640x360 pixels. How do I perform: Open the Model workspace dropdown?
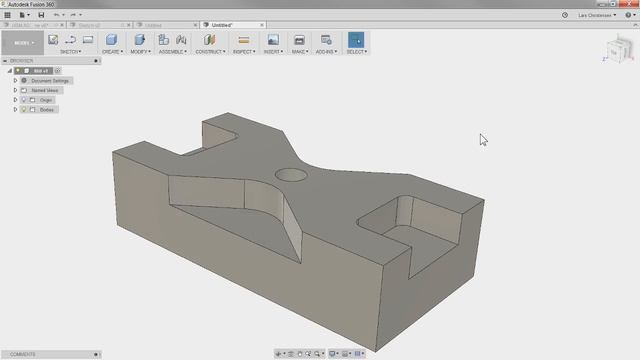(22, 42)
